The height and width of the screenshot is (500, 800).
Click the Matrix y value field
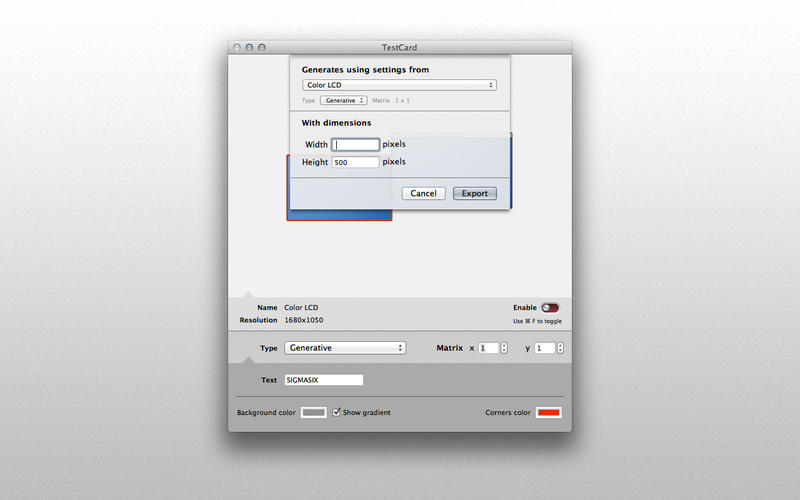pyautogui.click(x=544, y=348)
